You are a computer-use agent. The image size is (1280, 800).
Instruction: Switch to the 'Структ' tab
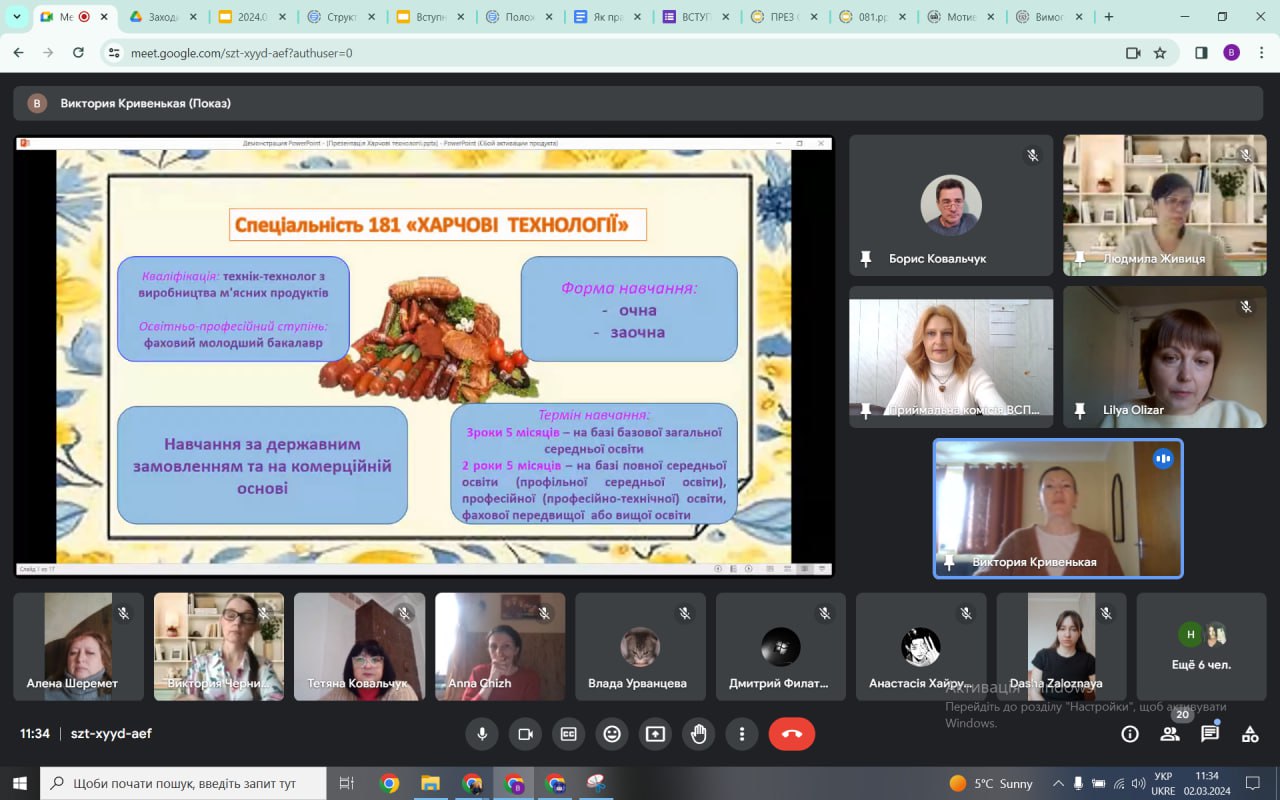[x=341, y=17]
